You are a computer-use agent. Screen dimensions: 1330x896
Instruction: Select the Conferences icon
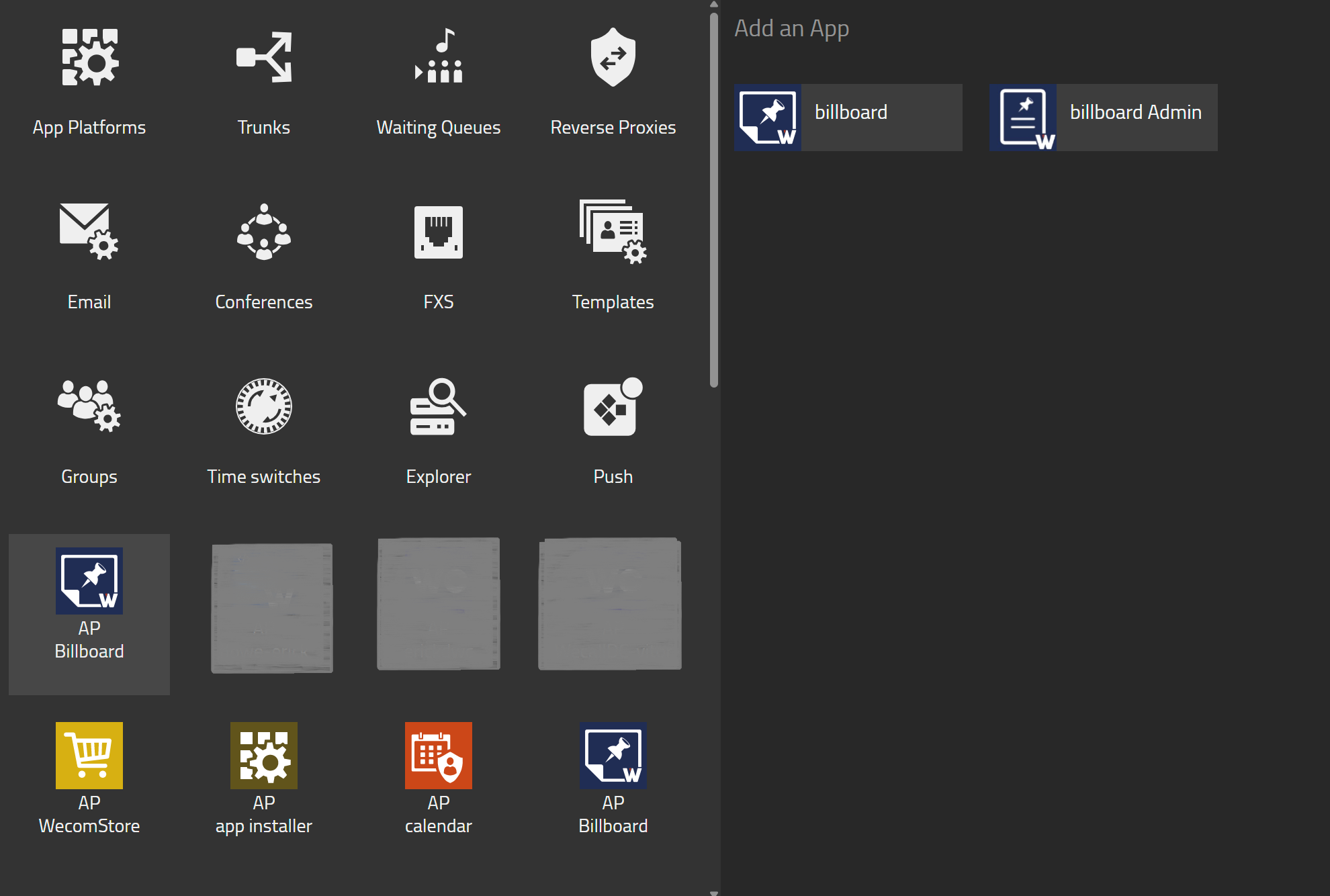pos(263,232)
